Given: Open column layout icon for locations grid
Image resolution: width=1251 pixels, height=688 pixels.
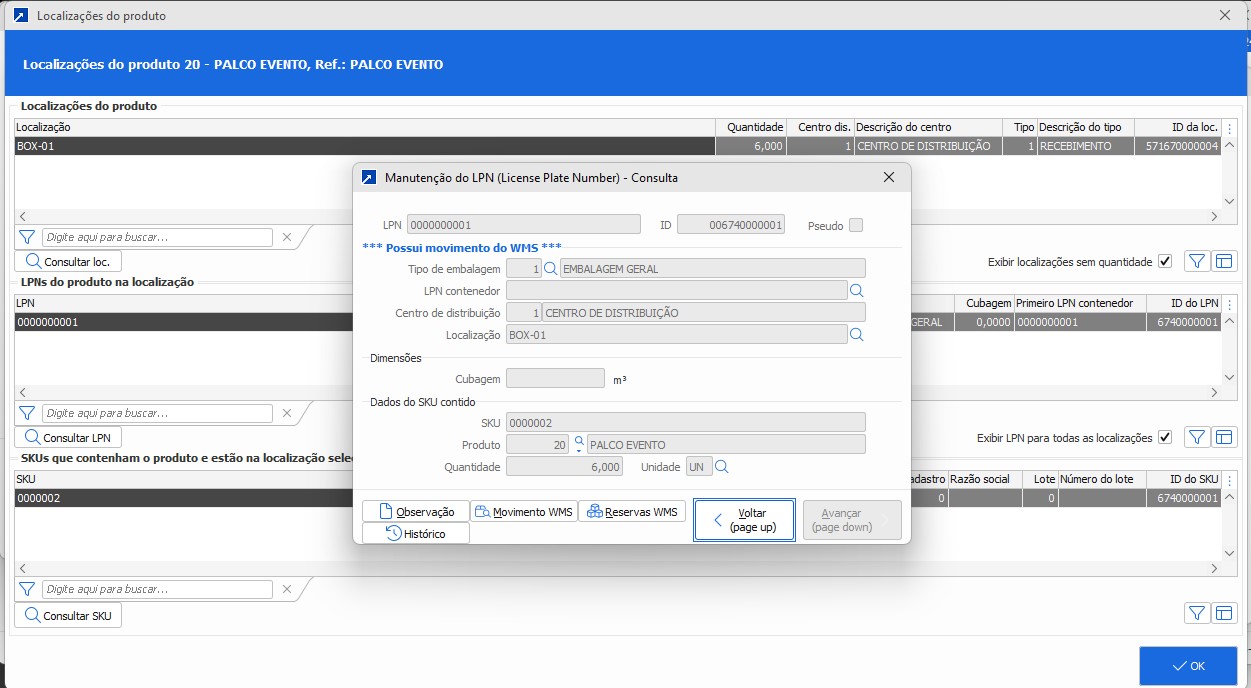Looking at the screenshot, I should 1223,261.
